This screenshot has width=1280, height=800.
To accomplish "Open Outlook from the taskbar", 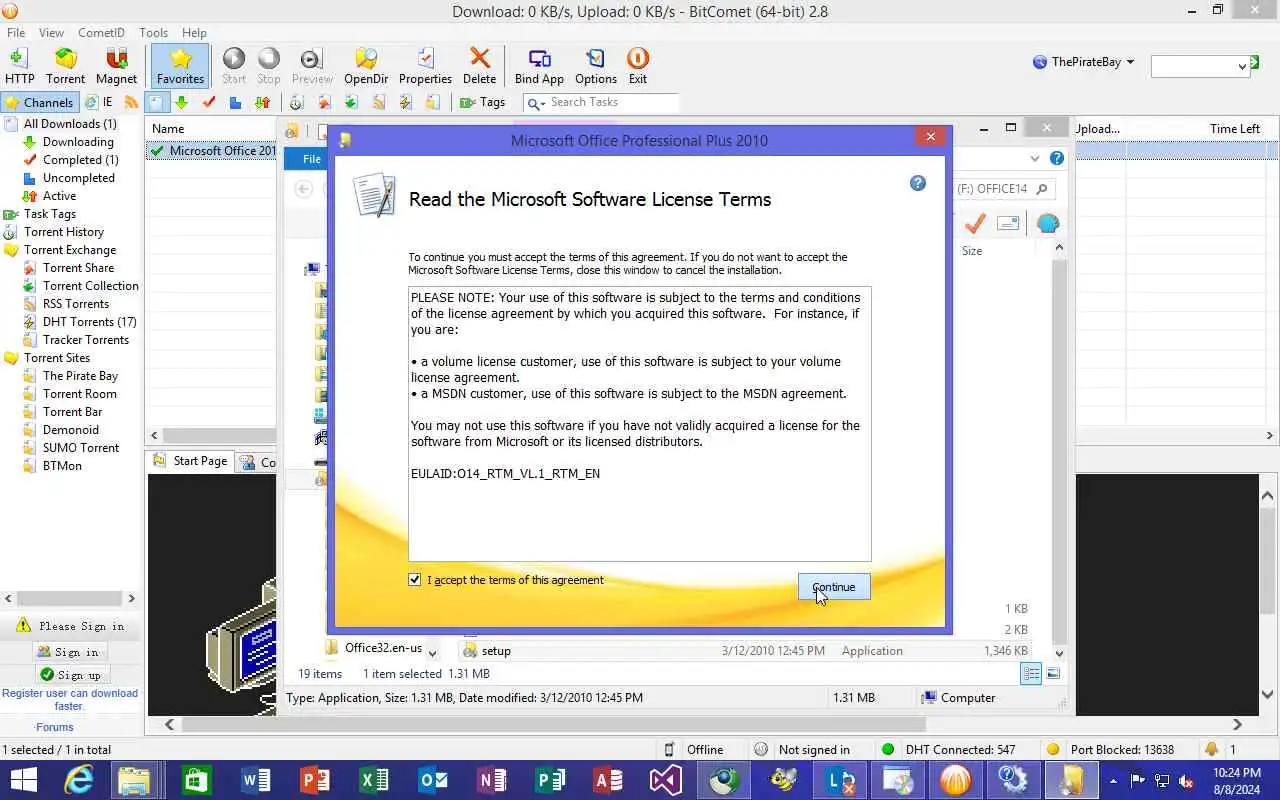I will (432, 780).
